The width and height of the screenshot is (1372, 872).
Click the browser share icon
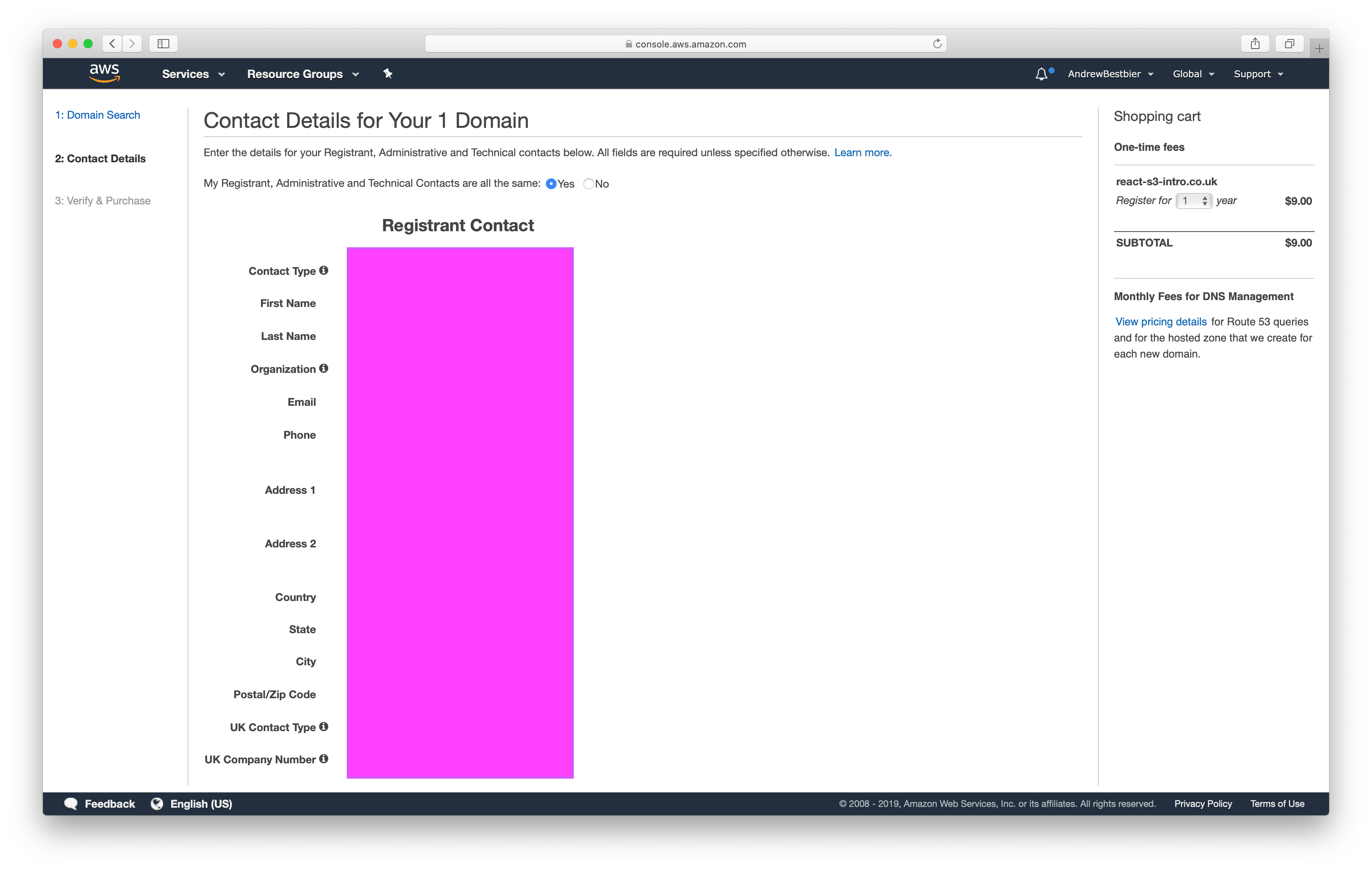[x=1254, y=44]
